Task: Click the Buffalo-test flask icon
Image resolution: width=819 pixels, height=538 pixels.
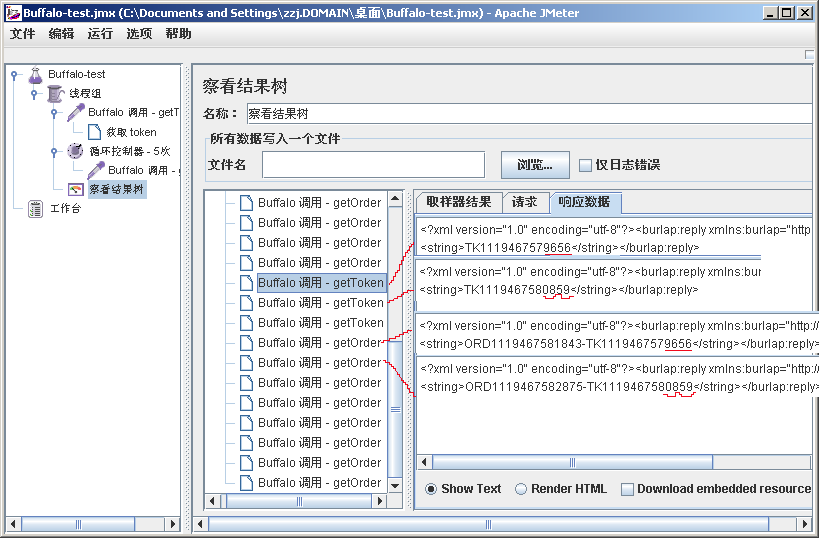Action: (x=35, y=74)
